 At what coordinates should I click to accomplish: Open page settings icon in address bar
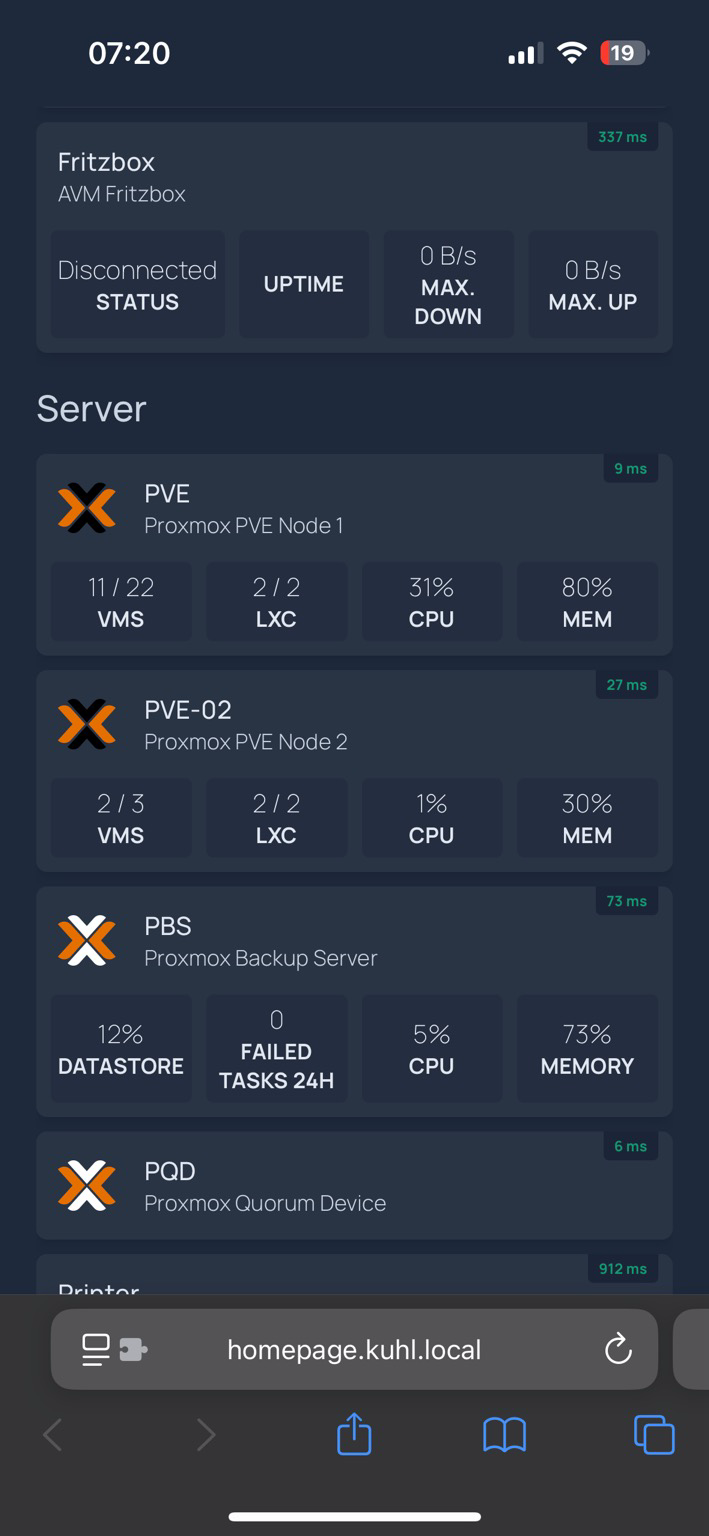(114, 1350)
